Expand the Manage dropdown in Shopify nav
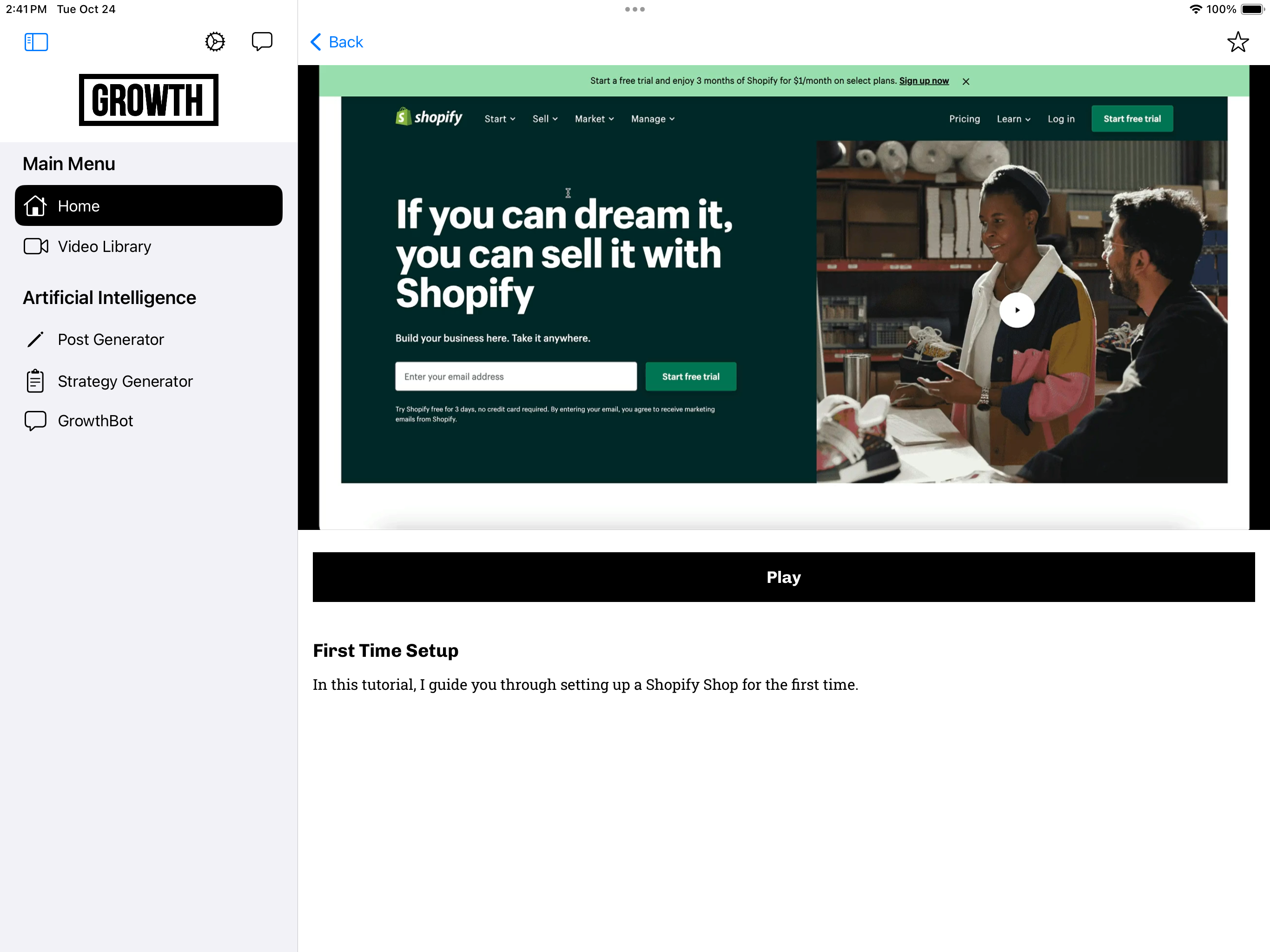The width and height of the screenshot is (1270, 952). pyautogui.click(x=653, y=119)
